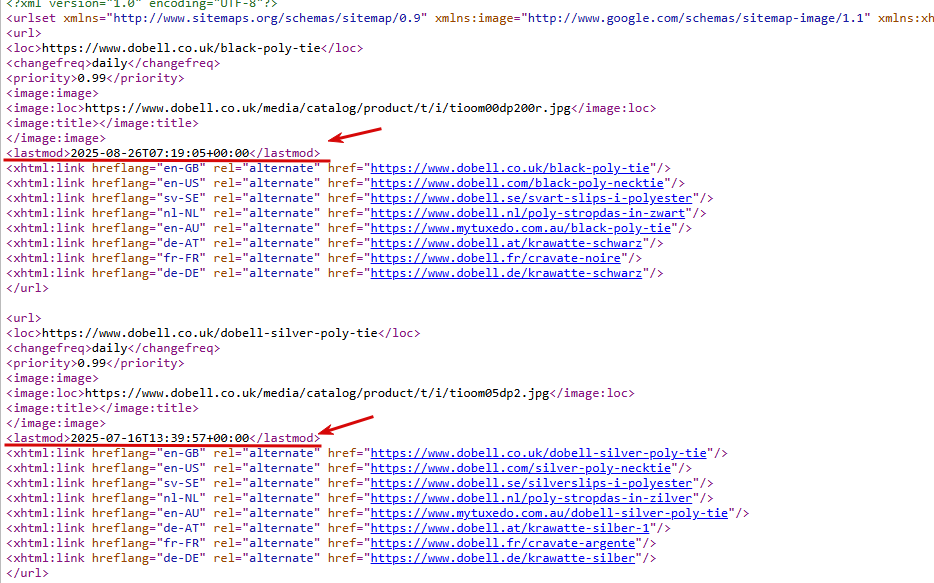Click the first priority 0.99 line
Viewport: 934px width, 583px height.
[95, 78]
